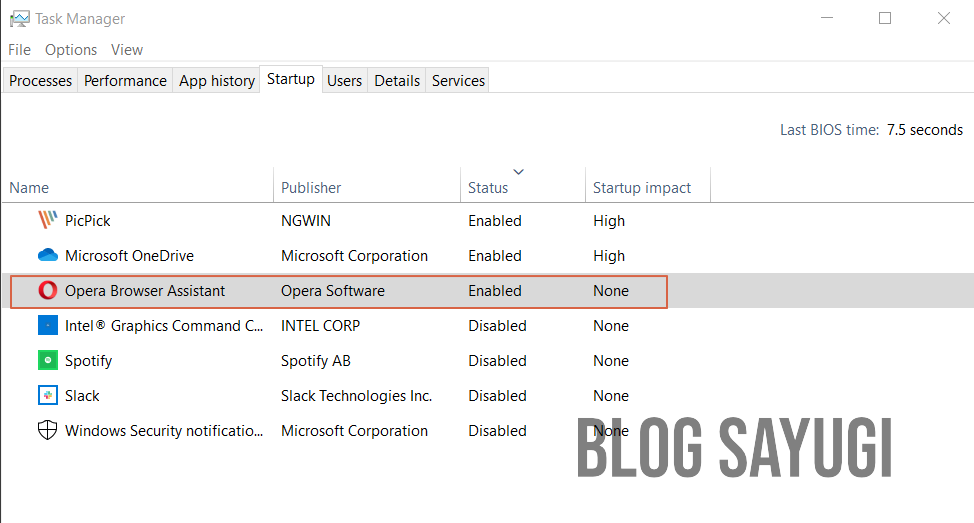Click the Intel Graphics Command Center icon
The width and height of the screenshot is (974, 523).
click(47, 325)
